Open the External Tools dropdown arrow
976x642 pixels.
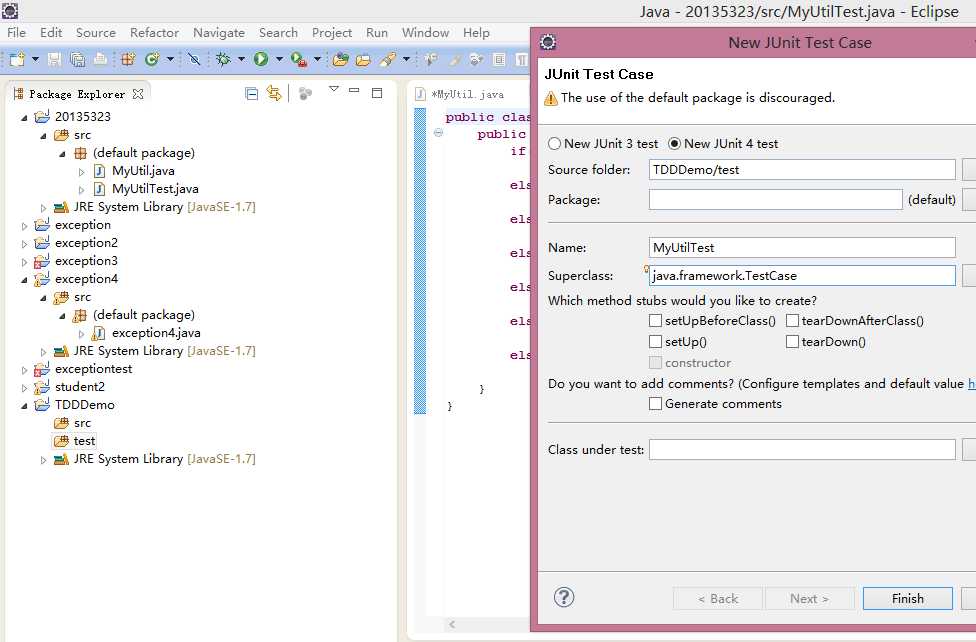tap(317, 59)
